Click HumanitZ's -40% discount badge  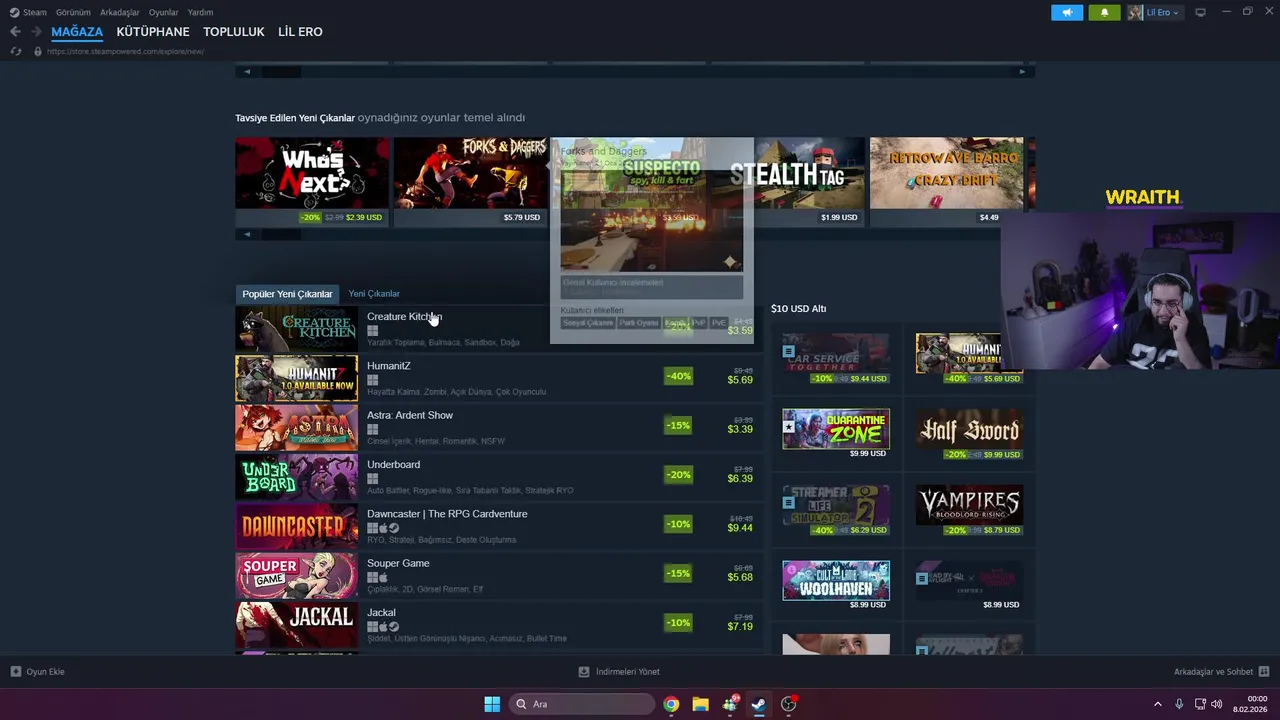pyautogui.click(x=679, y=376)
